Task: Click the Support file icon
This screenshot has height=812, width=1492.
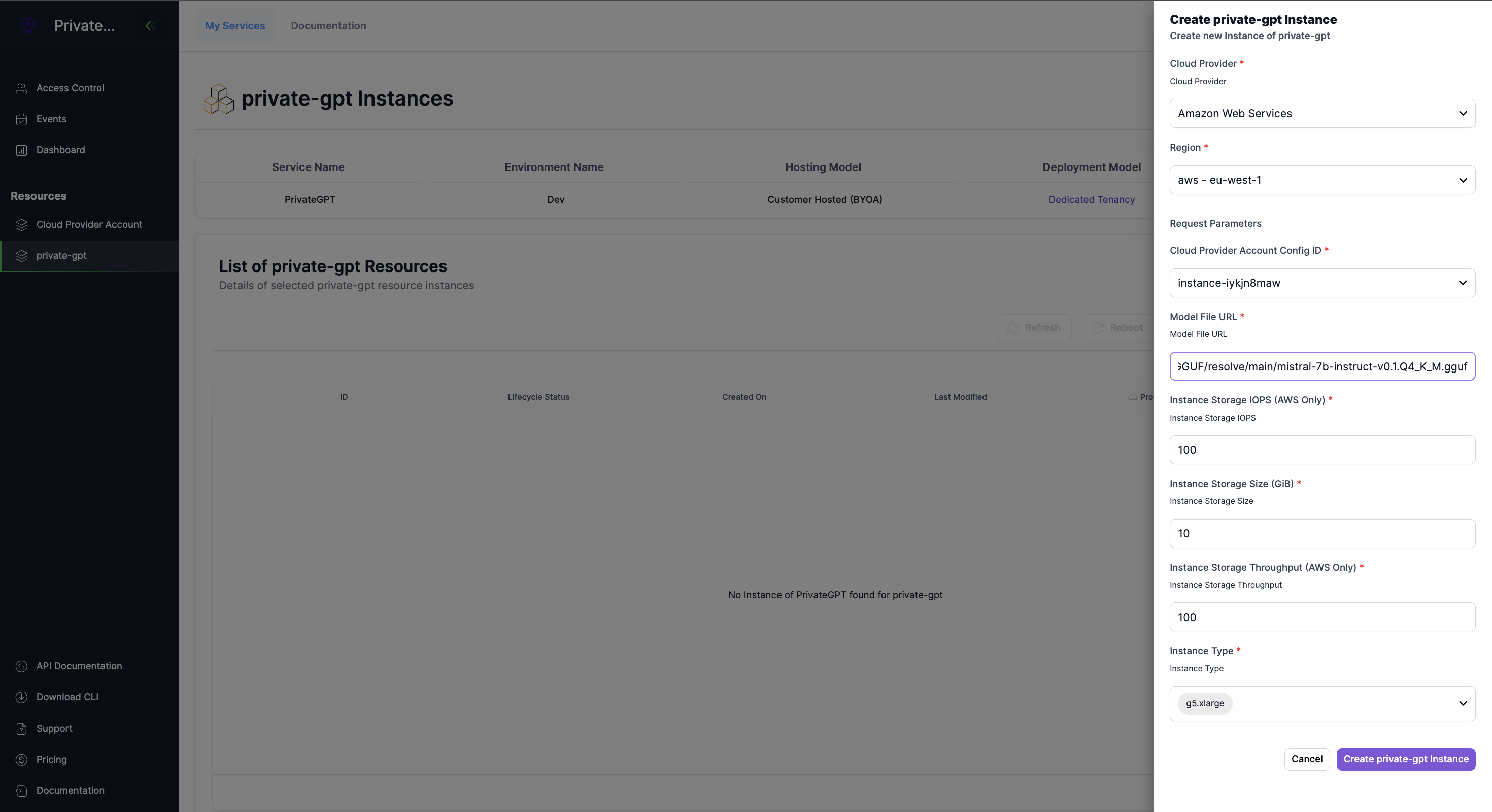Action: (x=21, y=729)
